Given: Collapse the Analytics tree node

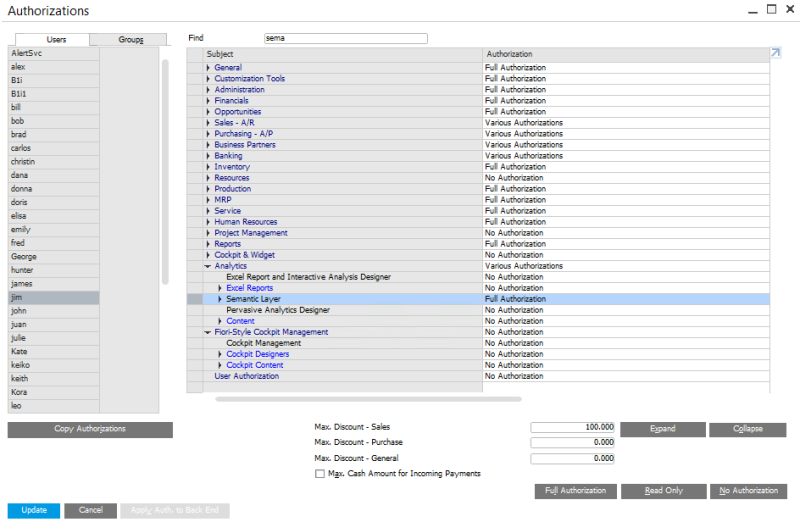Looking at the screenshot, I should (209, 266).
